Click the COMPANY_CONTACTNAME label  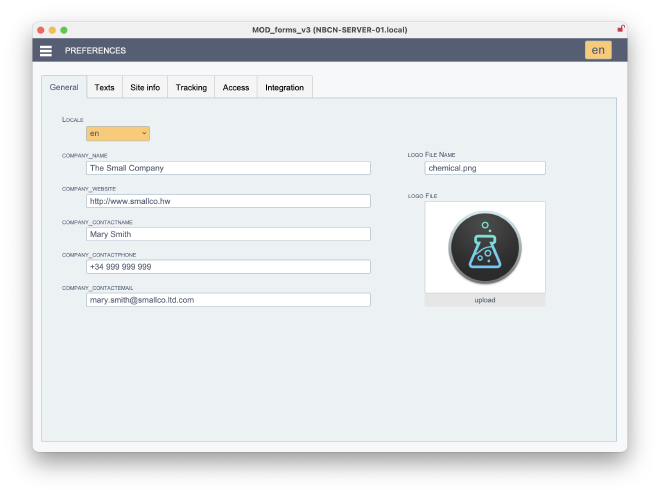pos(97,222)
